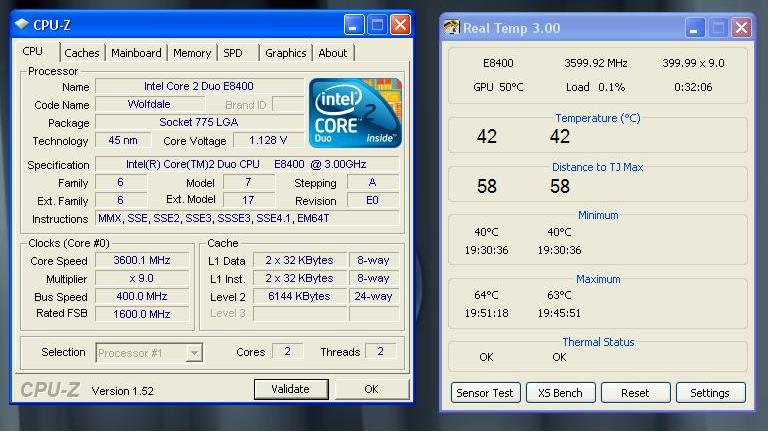
Task: Click the Technology value 45 nm
Action: (123, 140)
